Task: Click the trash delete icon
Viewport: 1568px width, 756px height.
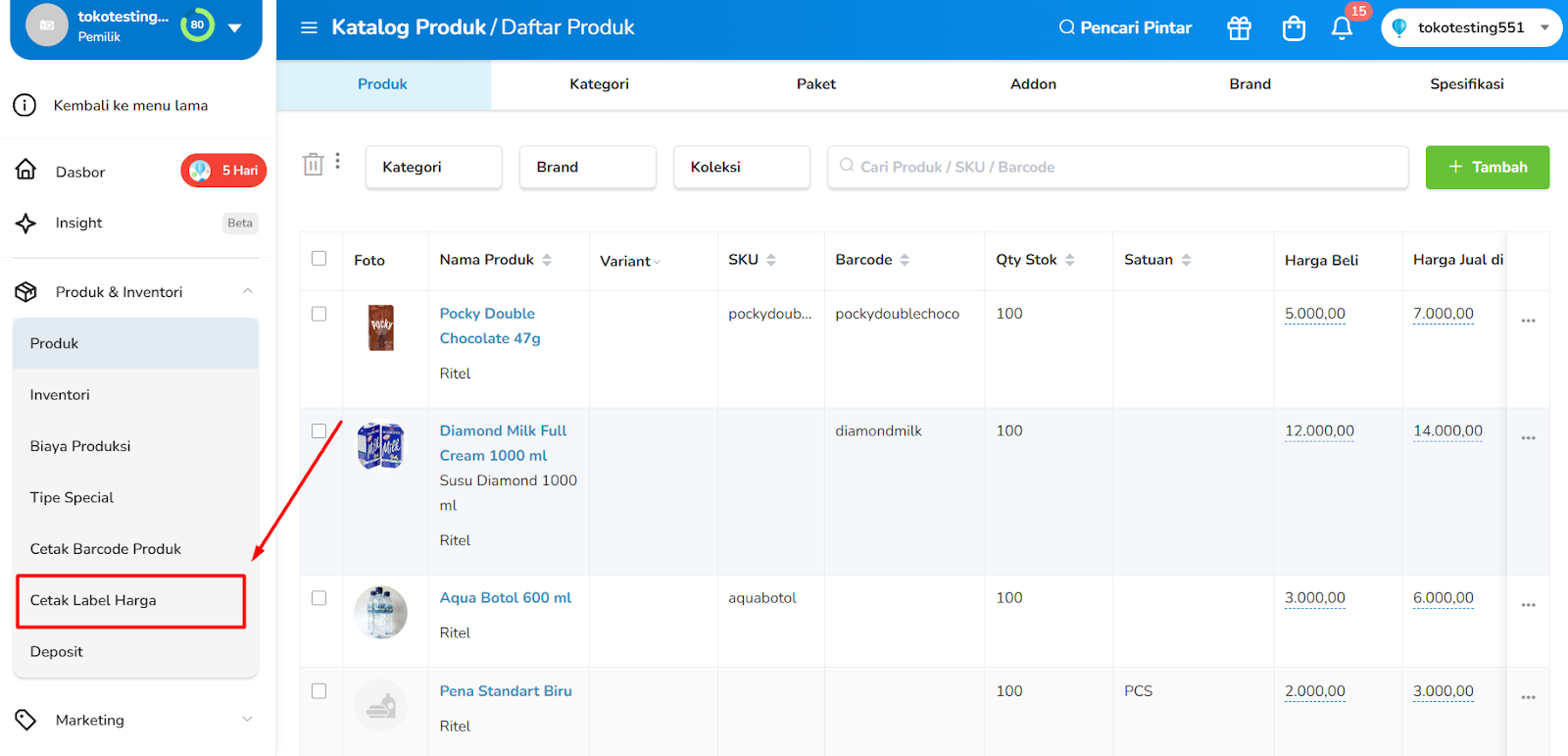Action: [313, 165]
